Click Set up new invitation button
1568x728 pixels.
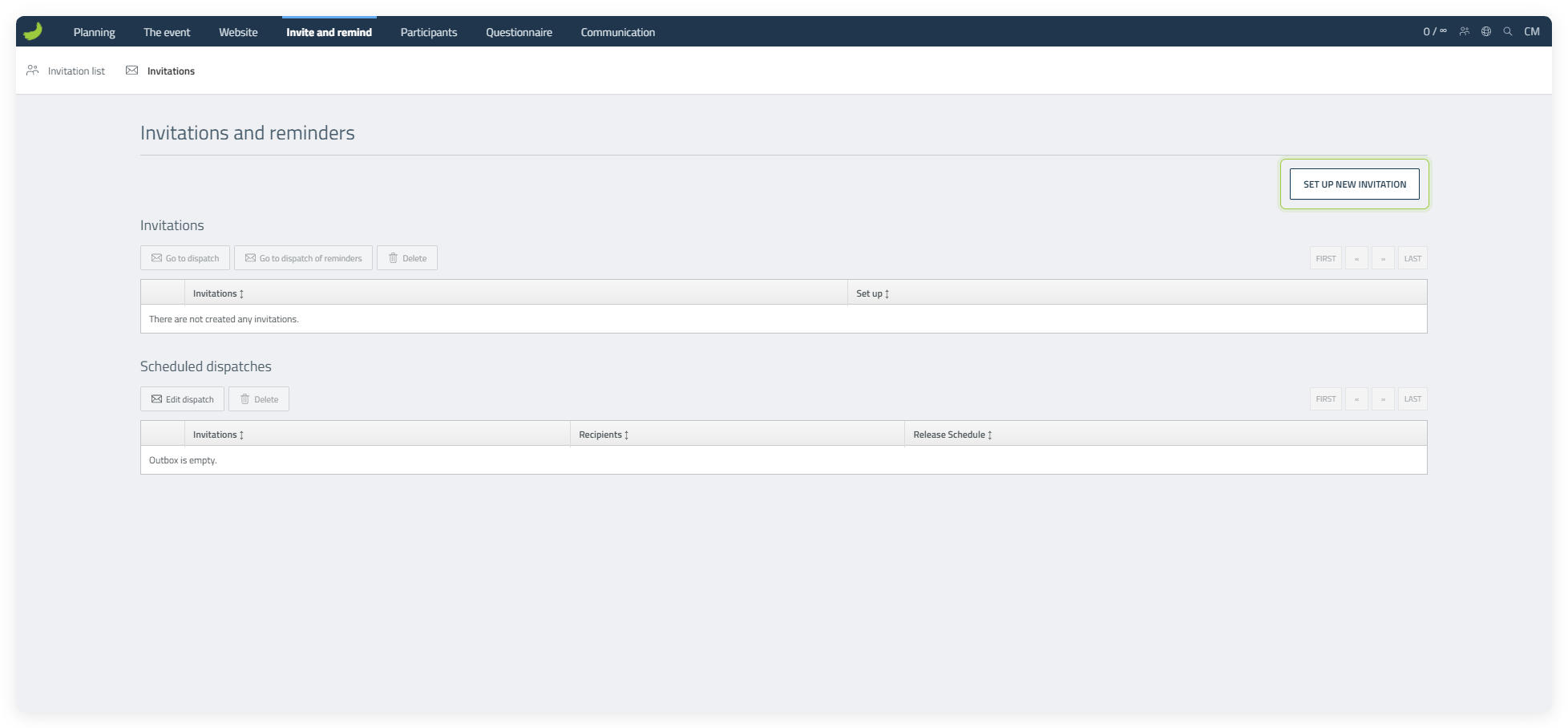1355,184
